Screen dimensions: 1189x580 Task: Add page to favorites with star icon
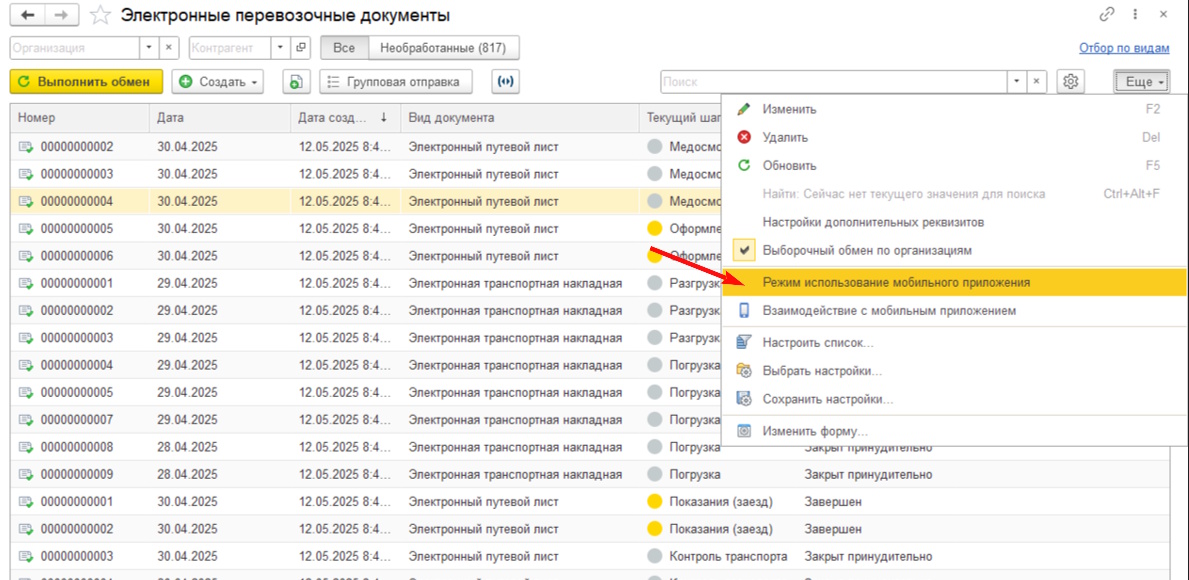pyautogui.click(x=101, y=15)
